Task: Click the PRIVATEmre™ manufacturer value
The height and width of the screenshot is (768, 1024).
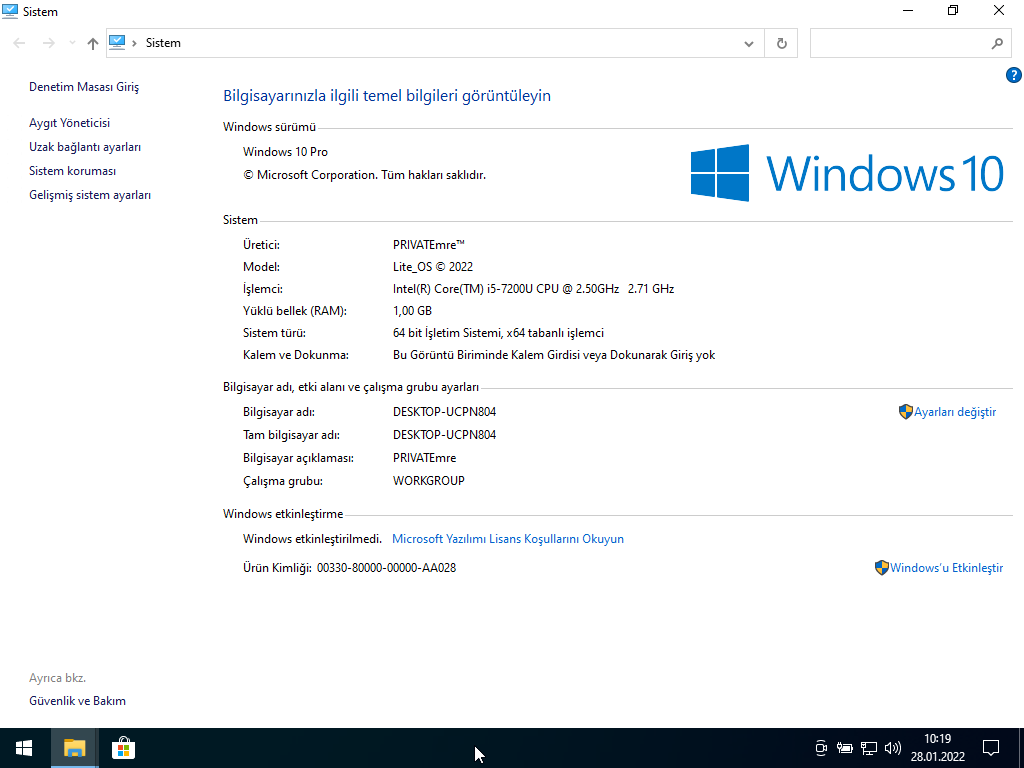Action: (428, 245)
